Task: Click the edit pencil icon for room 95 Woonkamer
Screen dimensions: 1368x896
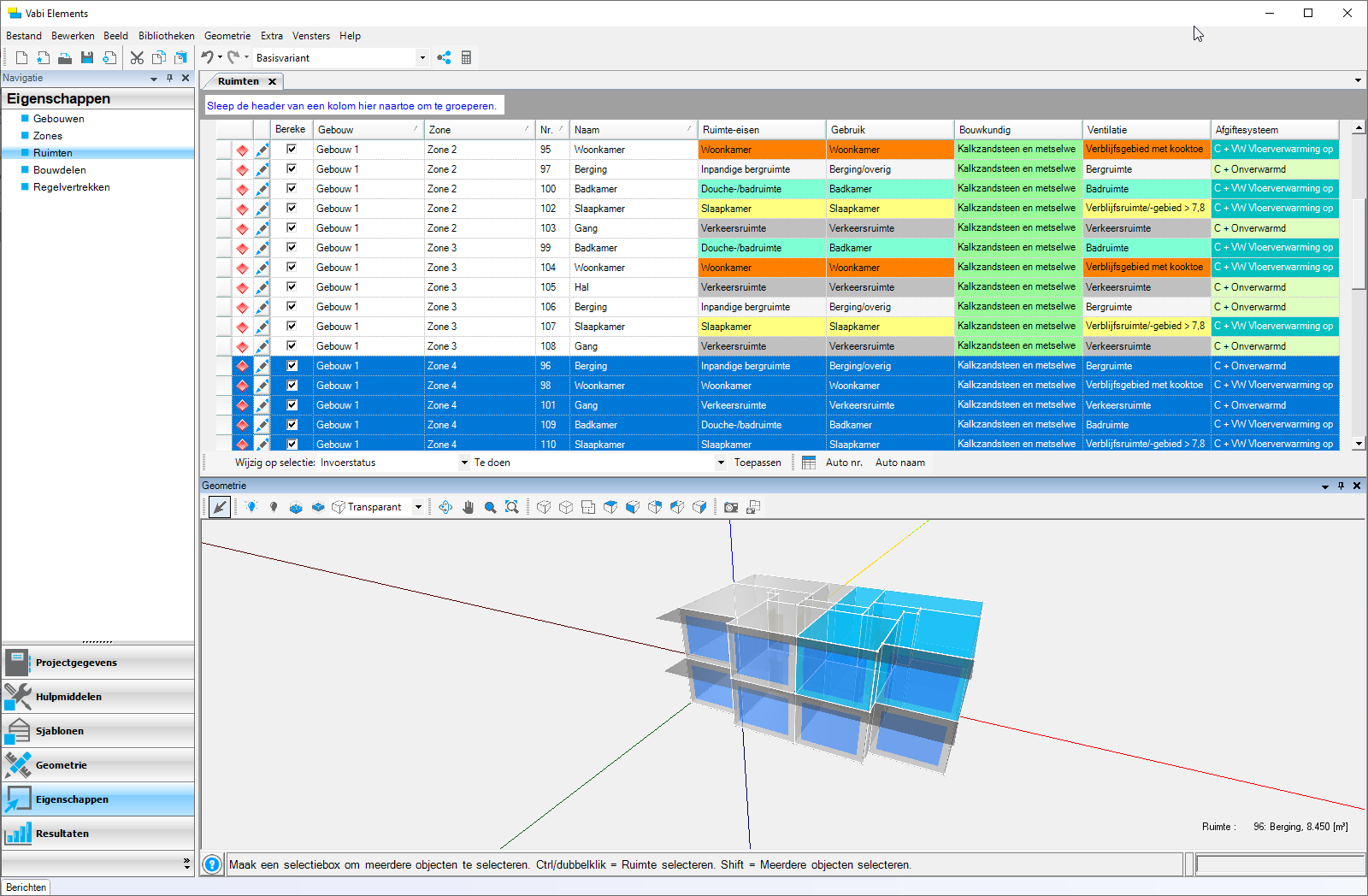Action: [262, 150]
